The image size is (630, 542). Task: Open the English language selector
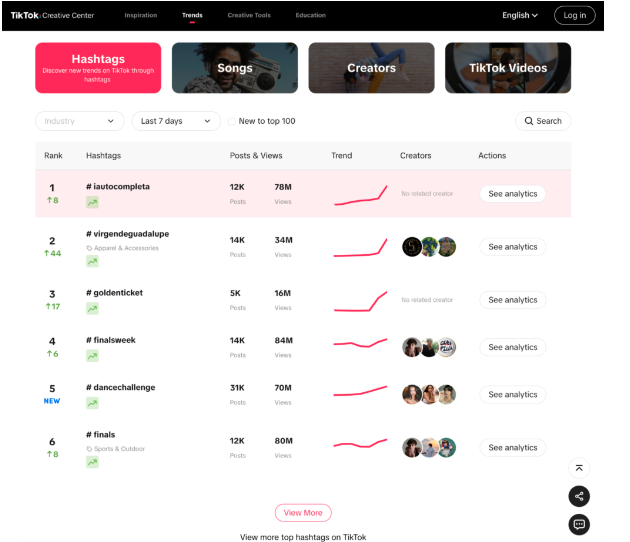click(x=520, y=15)
